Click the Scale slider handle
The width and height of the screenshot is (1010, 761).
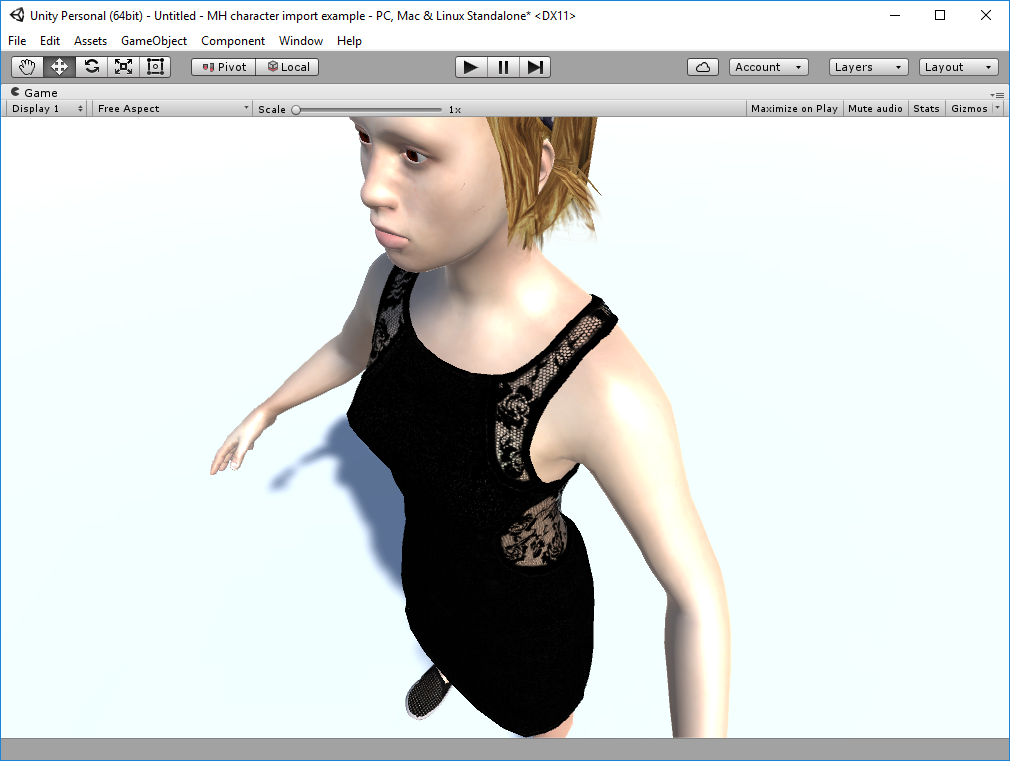click(x=296, y=109)
